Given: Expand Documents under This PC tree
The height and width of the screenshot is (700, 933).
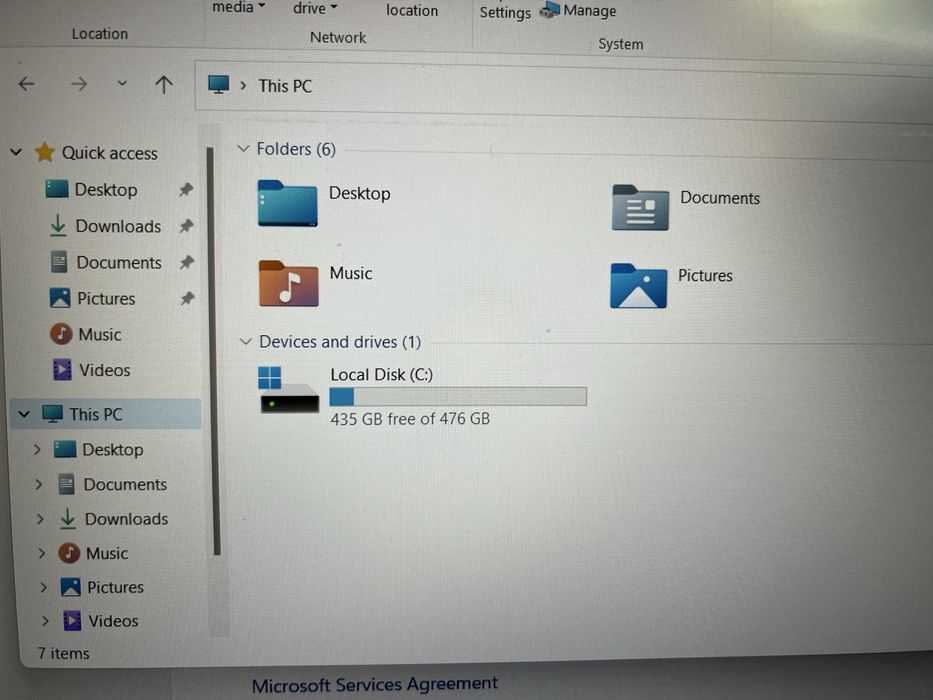Looking at the screenshot, I should pos(39,484).
